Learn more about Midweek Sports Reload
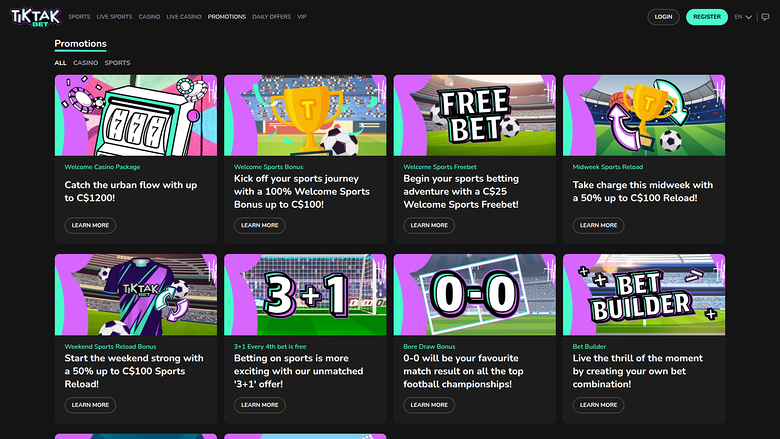Image resolution: width=780 pixels, height=439 pixels. [x=598, y=225]
